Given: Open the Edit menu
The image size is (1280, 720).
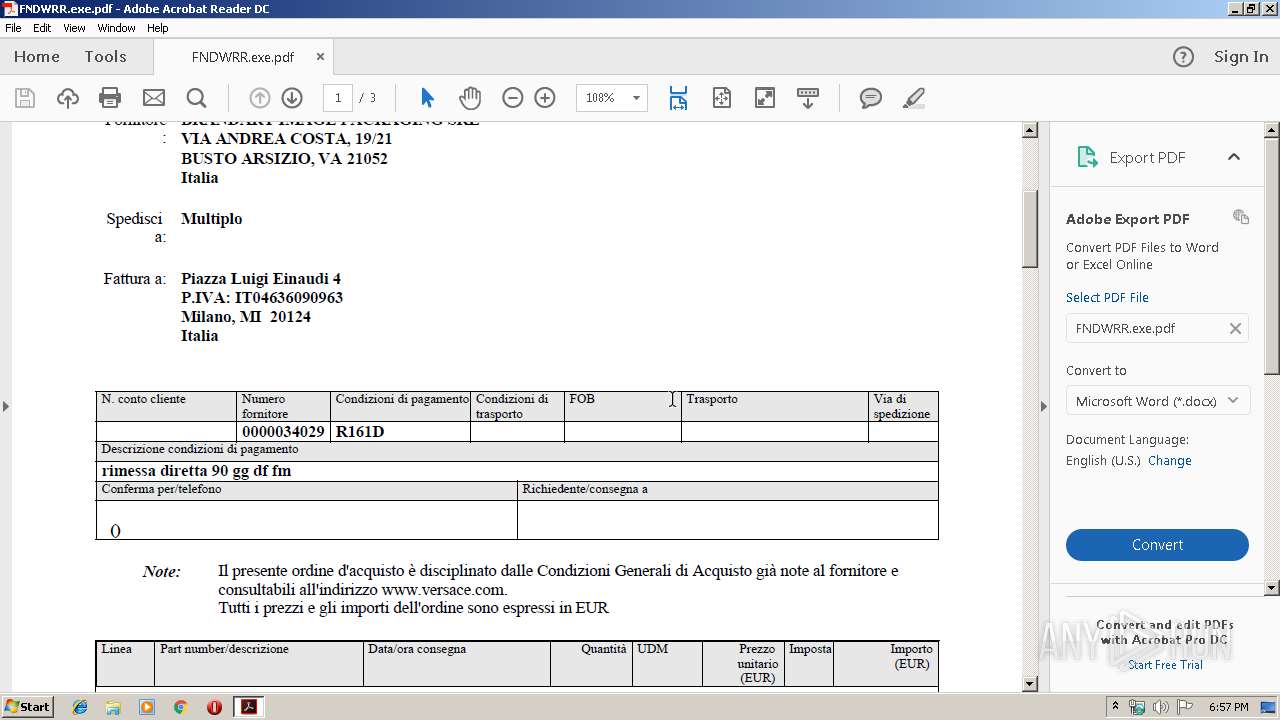Looking at the screenshot, I should [42, 28].
